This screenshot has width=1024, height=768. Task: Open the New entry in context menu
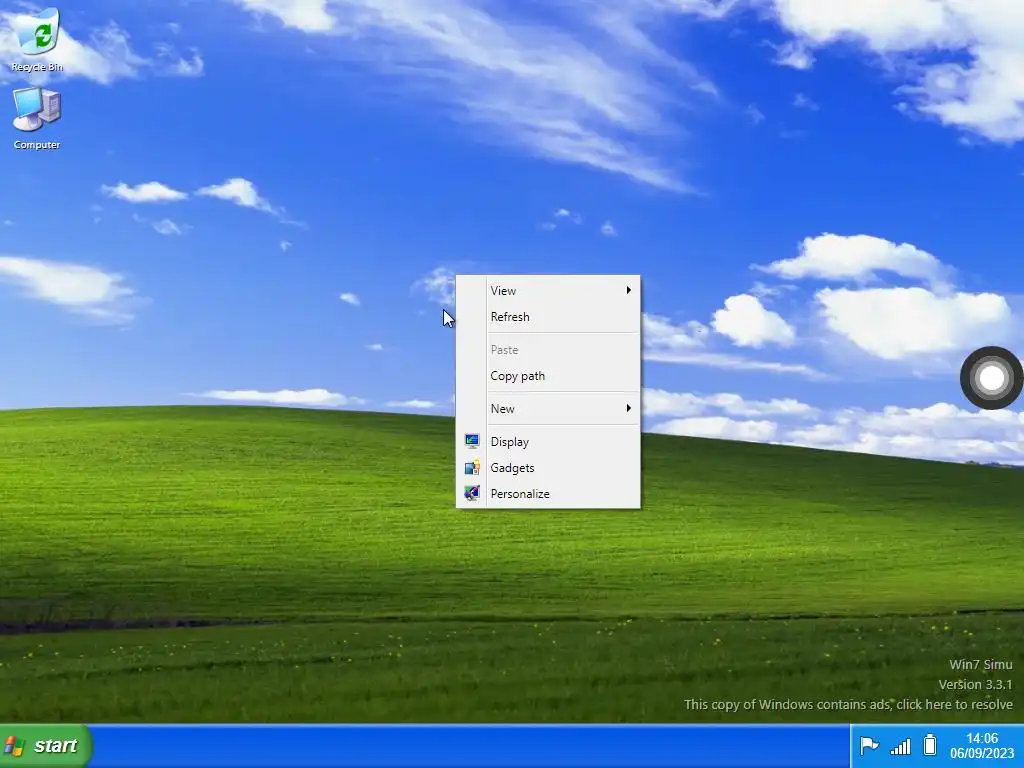coord(548,409)
